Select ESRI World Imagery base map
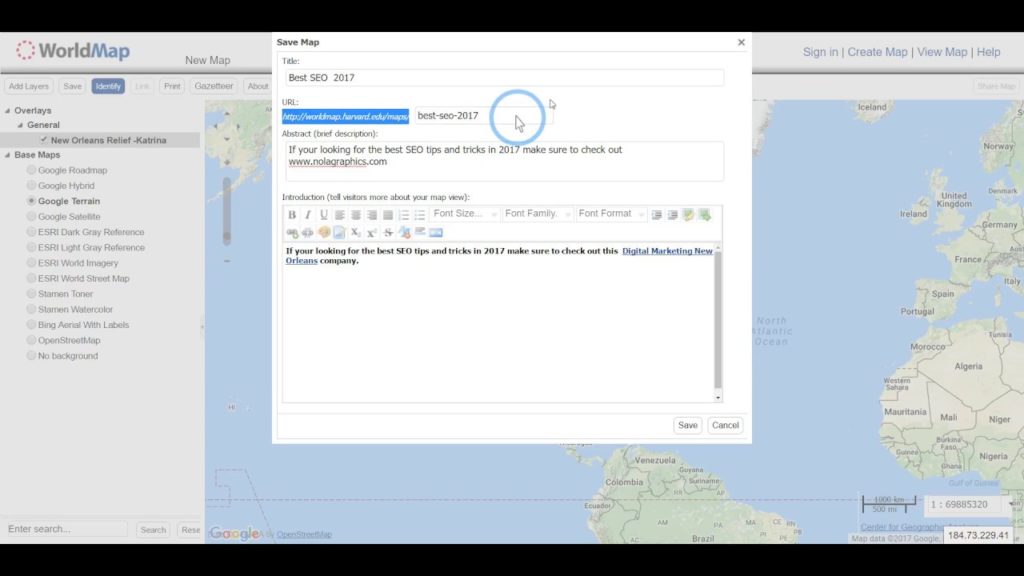 31,263
